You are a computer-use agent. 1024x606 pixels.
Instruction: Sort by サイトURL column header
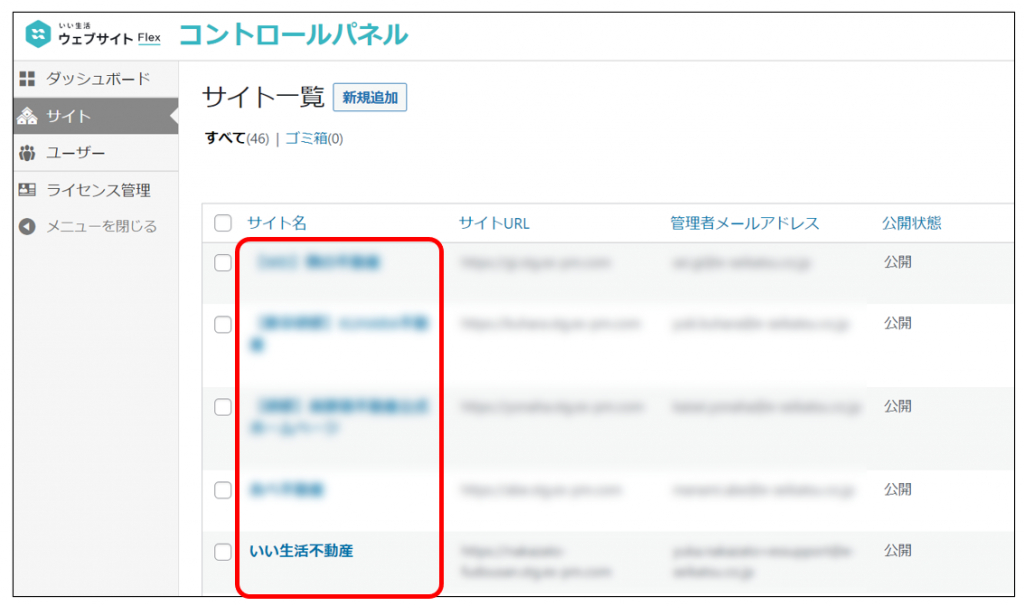tap(494, 223)
